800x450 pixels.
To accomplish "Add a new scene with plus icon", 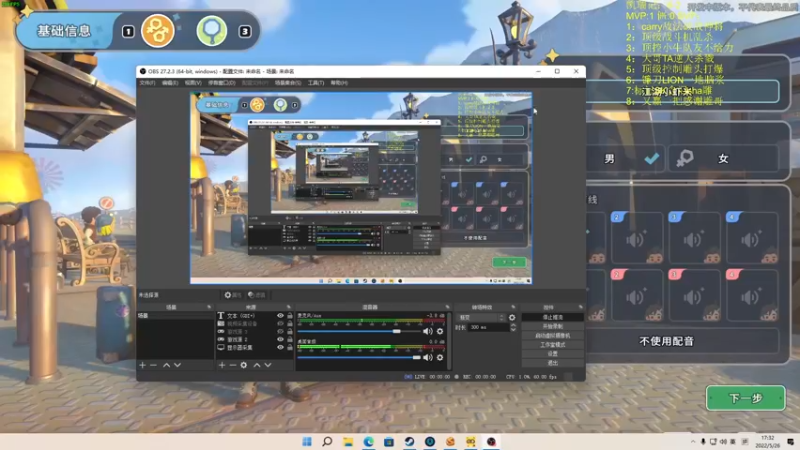I will point(142,365).
